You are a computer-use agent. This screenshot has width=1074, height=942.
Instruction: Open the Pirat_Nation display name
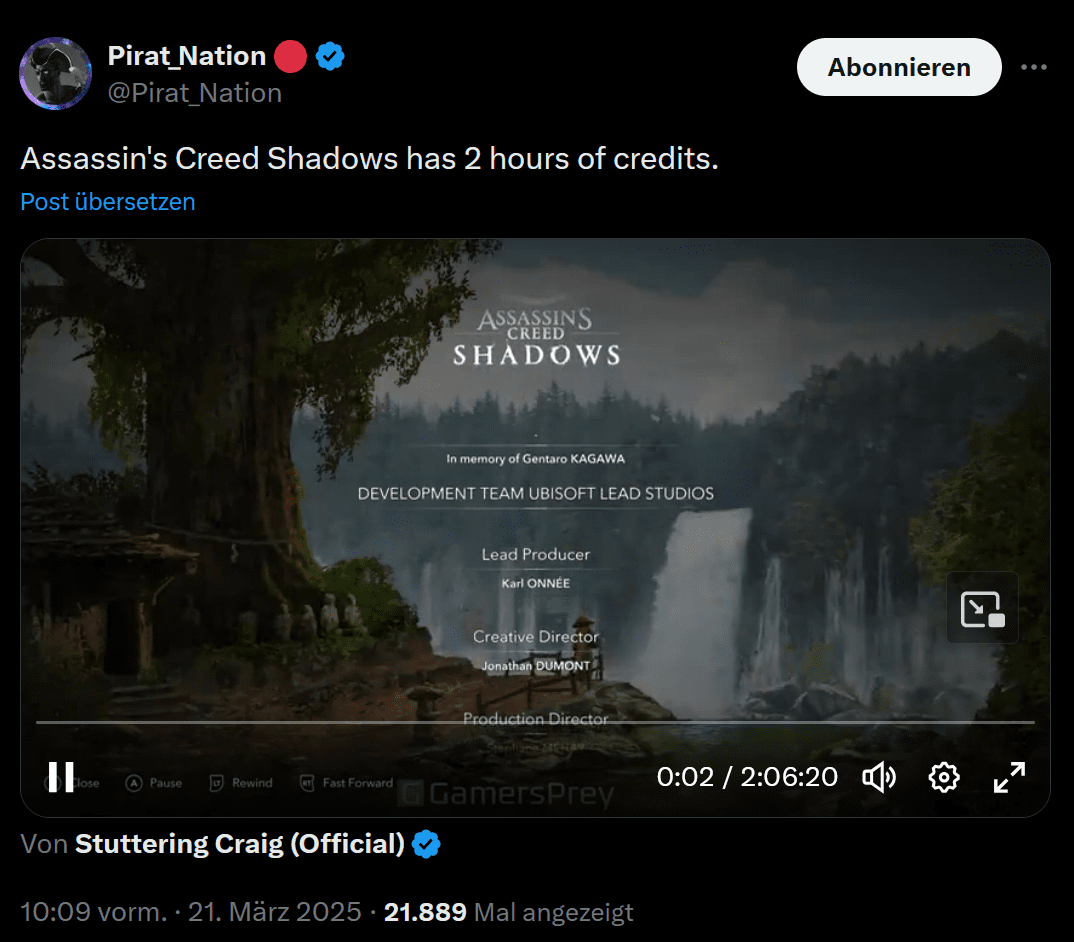[x=187, y=56]
